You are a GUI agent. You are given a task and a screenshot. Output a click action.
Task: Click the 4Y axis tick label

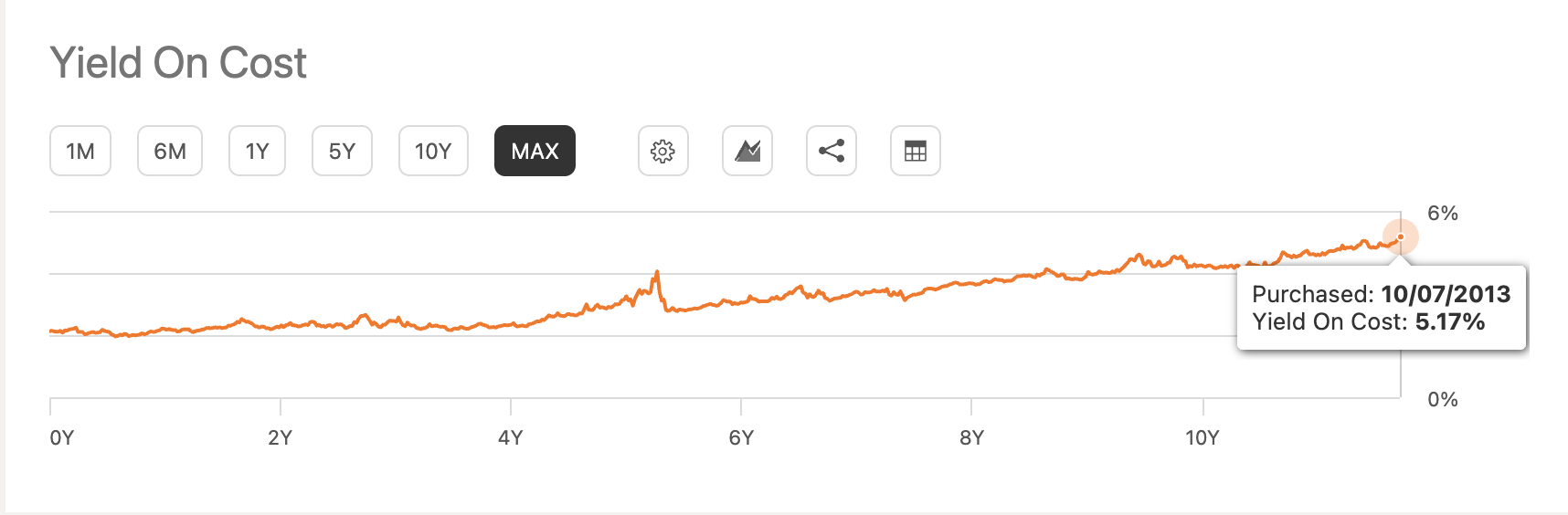click(510, 437)
